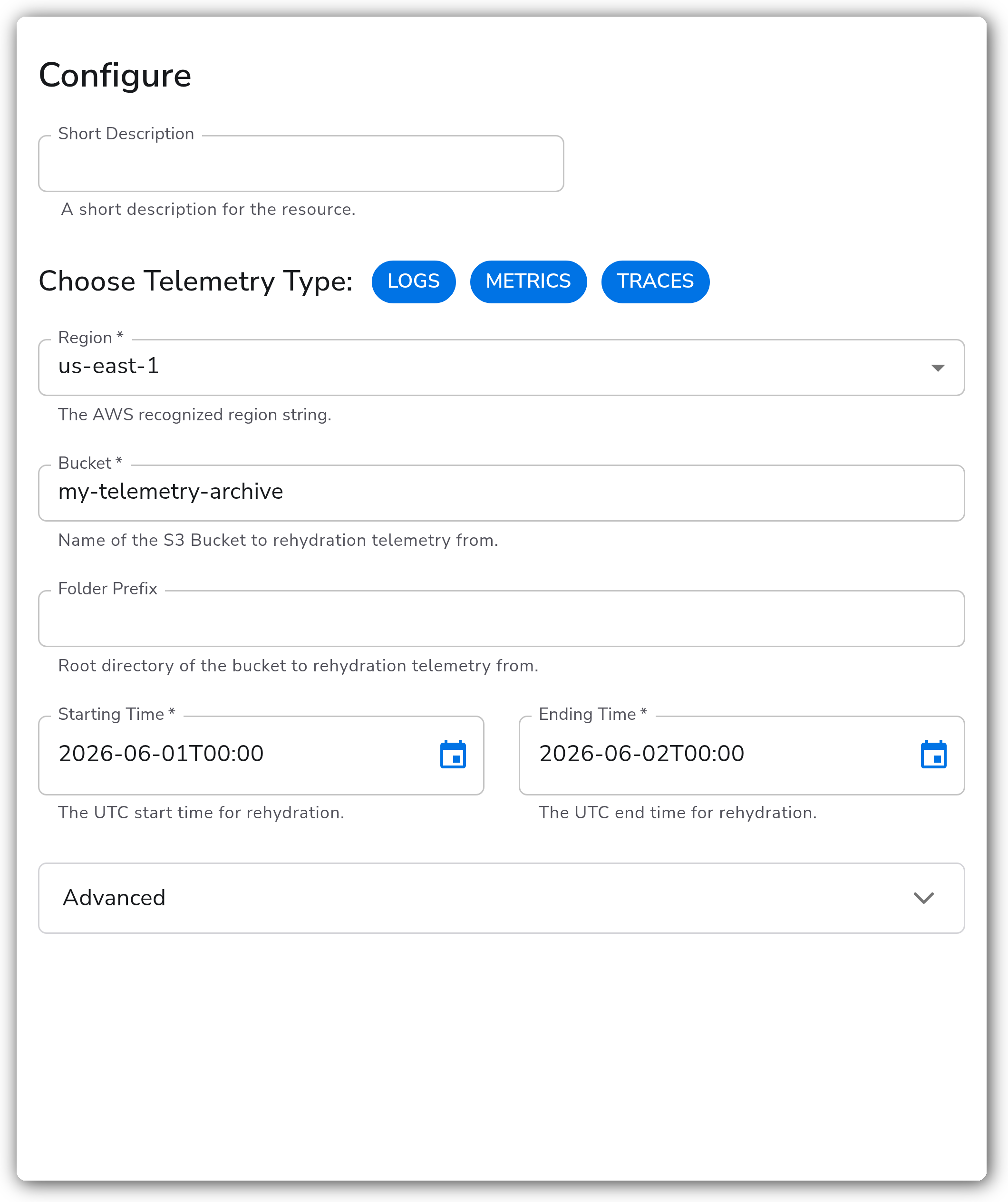Click the Configure heading

coord(115,76)
